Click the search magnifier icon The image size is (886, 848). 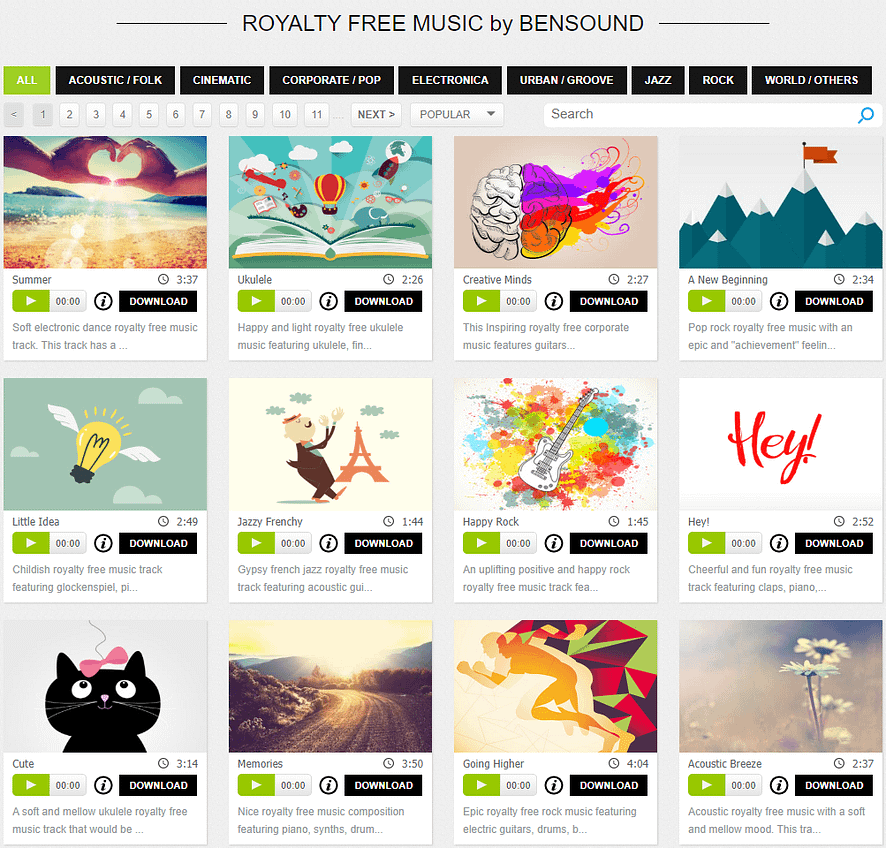[865, 115]
